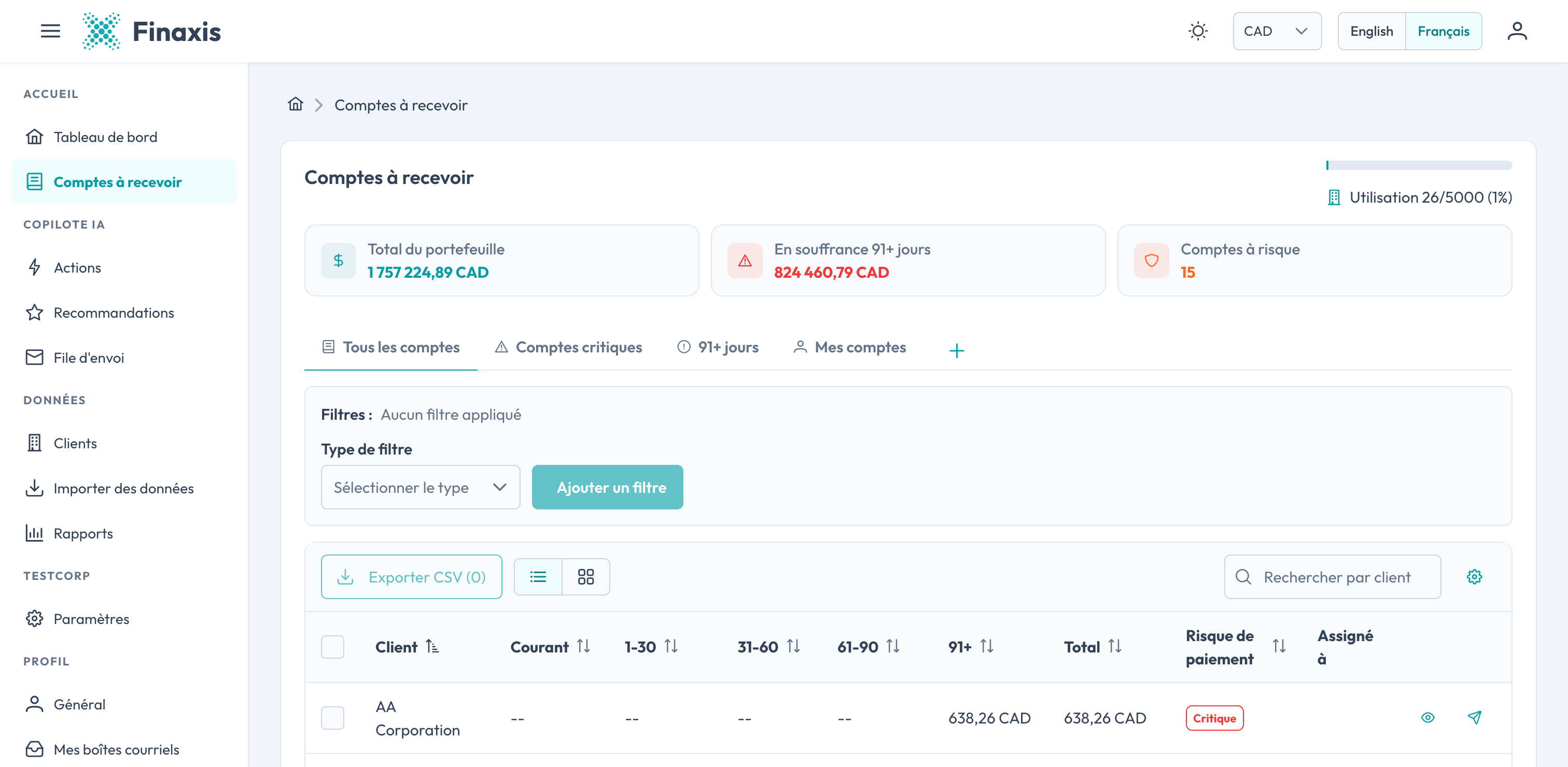Open the CAD currency dropdown
Image resolution: width=1568 pixels, height=767 pixels.
point(1277,31)
